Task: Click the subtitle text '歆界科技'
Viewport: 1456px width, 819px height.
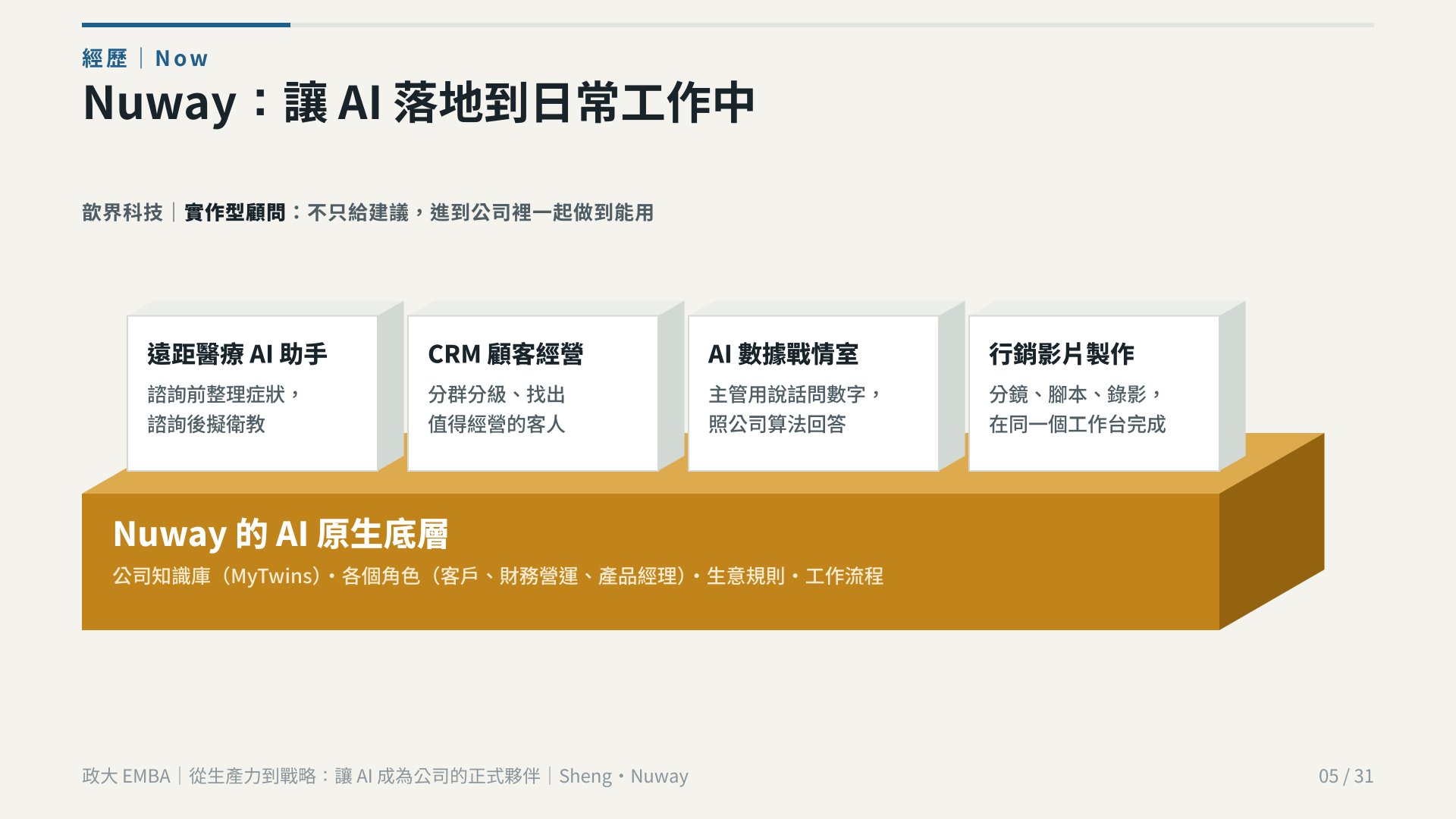Action: (122, 212)
